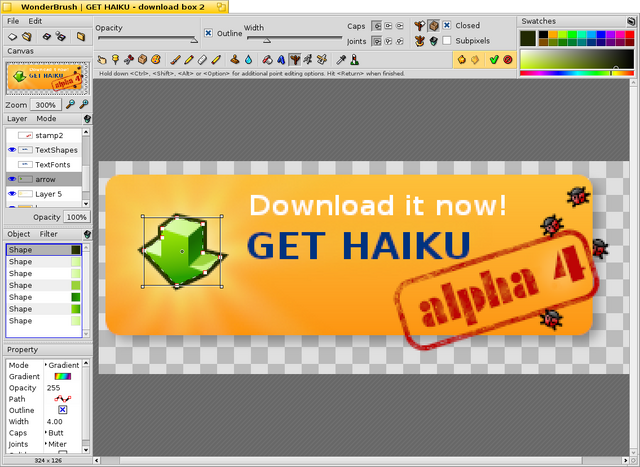Open the Mode Gradient popup in Property
Viewport: 640px width, 467px height.
click(62, 365)
